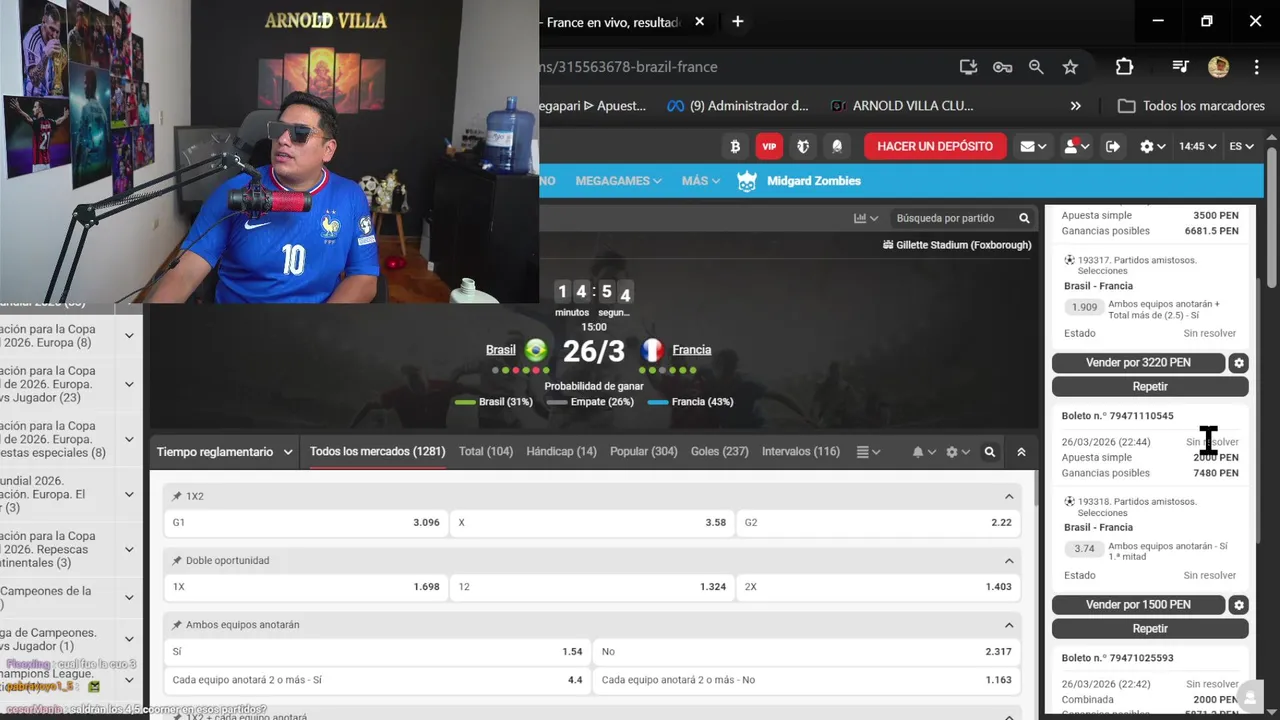Image resolution: width=1280 pixels, height=720 pixels.
Task: Open Chrome media control icon
Action: pyautogui.click(x=1181, y=67)
